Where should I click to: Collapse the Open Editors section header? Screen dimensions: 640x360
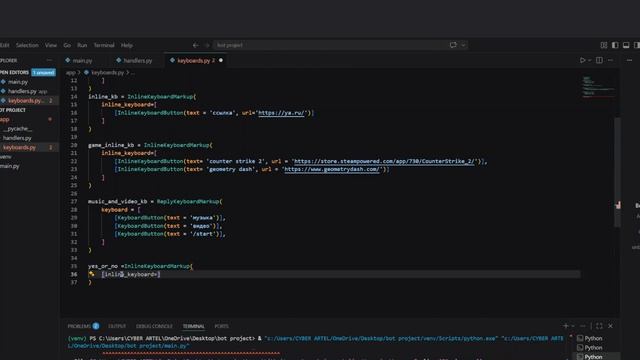pyautogui.click(x=15, y=73)
